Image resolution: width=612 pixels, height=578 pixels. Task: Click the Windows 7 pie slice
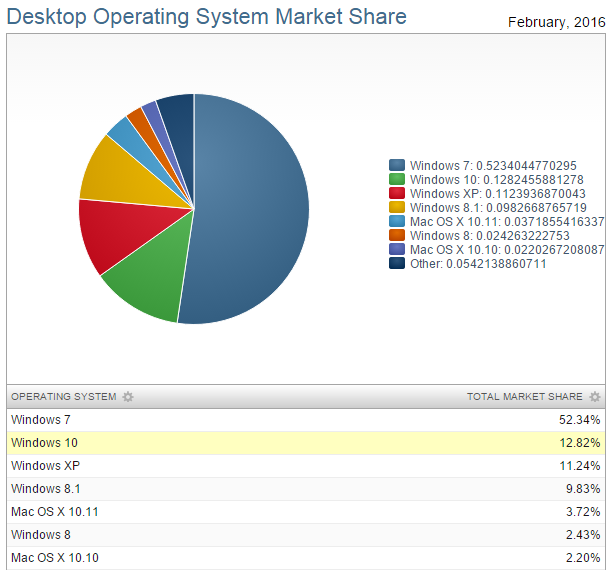250,211
